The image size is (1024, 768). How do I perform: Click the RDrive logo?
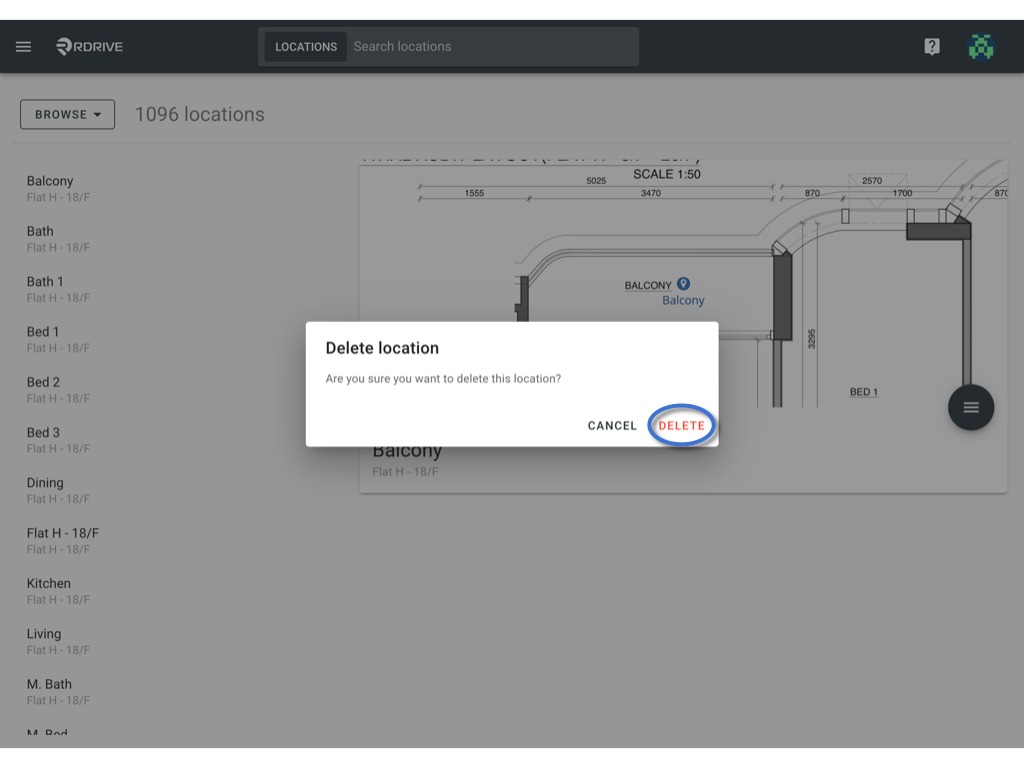[x=89, y=46]
